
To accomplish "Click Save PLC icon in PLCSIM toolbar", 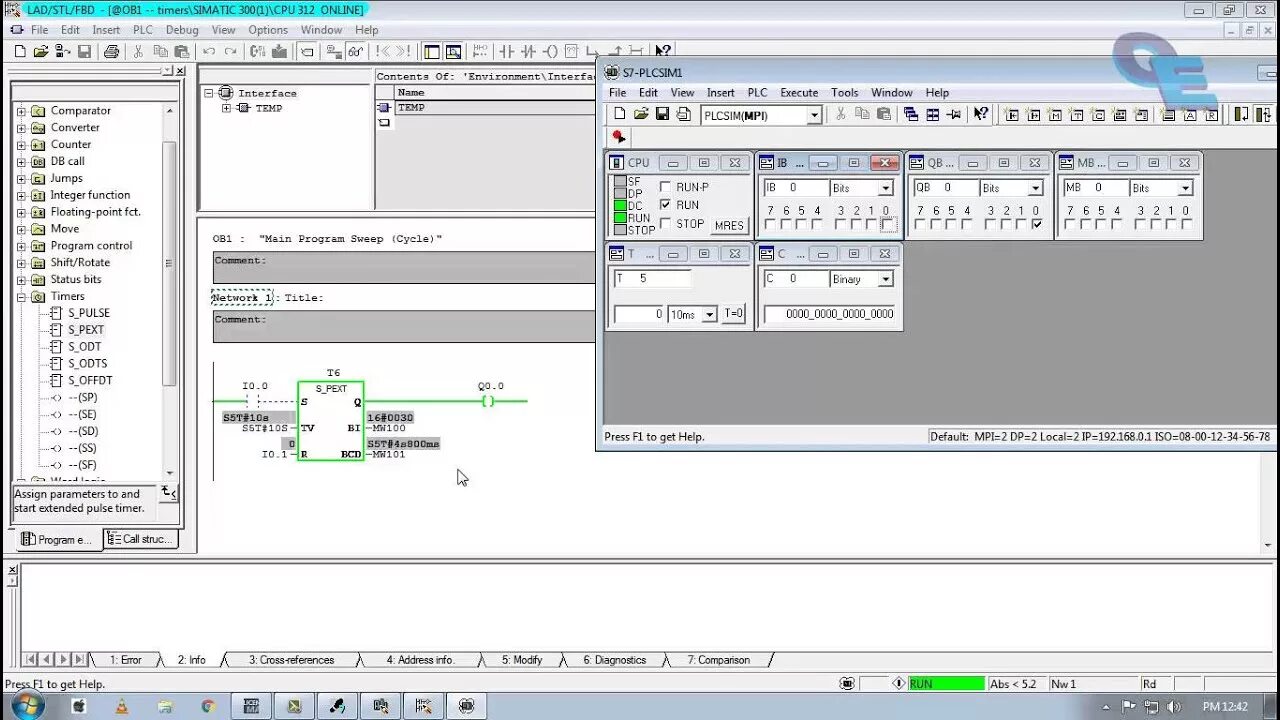I will click(662, 114).
